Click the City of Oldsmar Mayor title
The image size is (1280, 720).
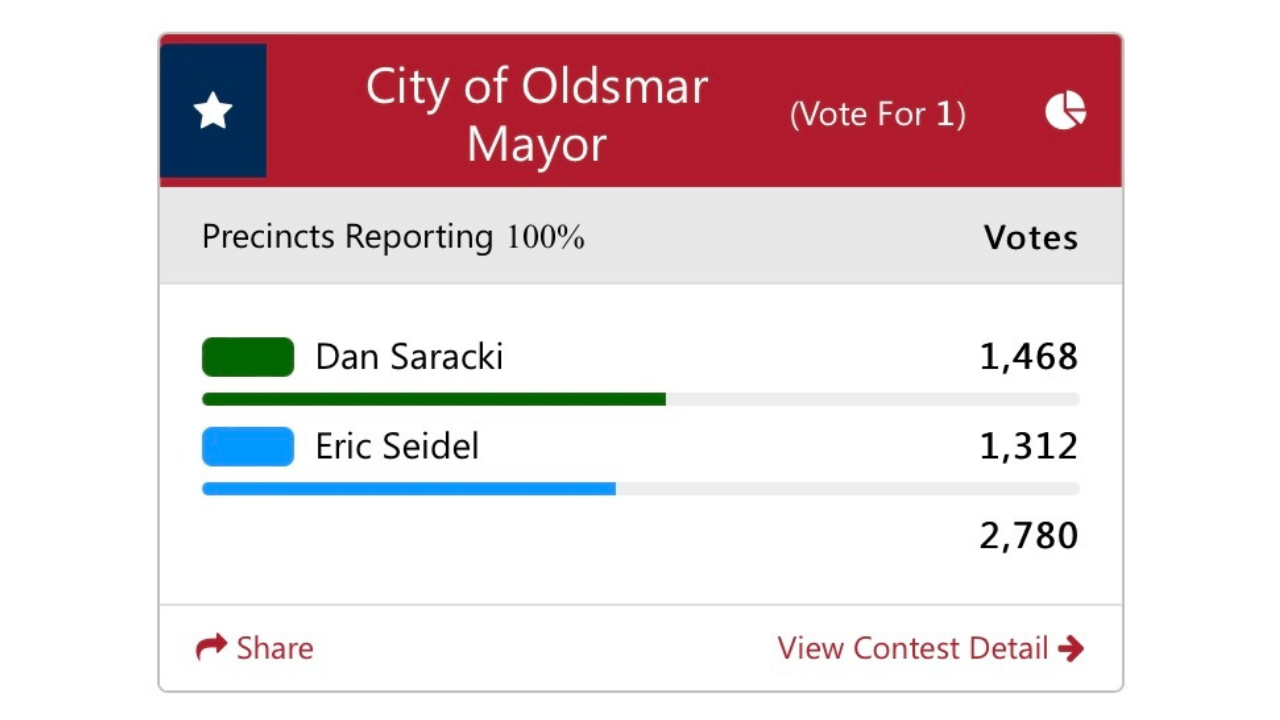click(x=536, y=114)
